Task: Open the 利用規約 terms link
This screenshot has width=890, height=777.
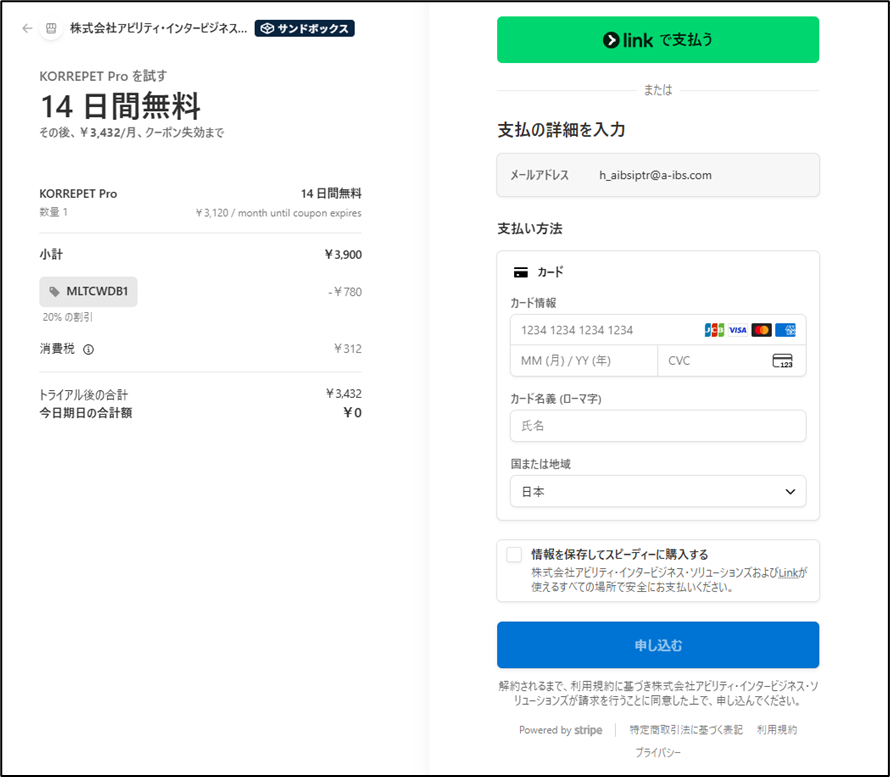Action: pyautogui.click(x=777, y=730)
